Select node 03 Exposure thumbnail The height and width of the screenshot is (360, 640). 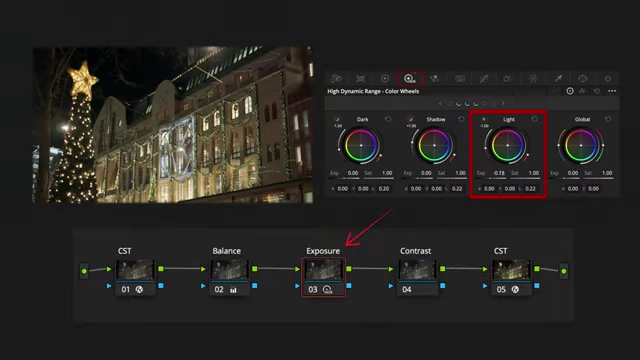[324, 270]
